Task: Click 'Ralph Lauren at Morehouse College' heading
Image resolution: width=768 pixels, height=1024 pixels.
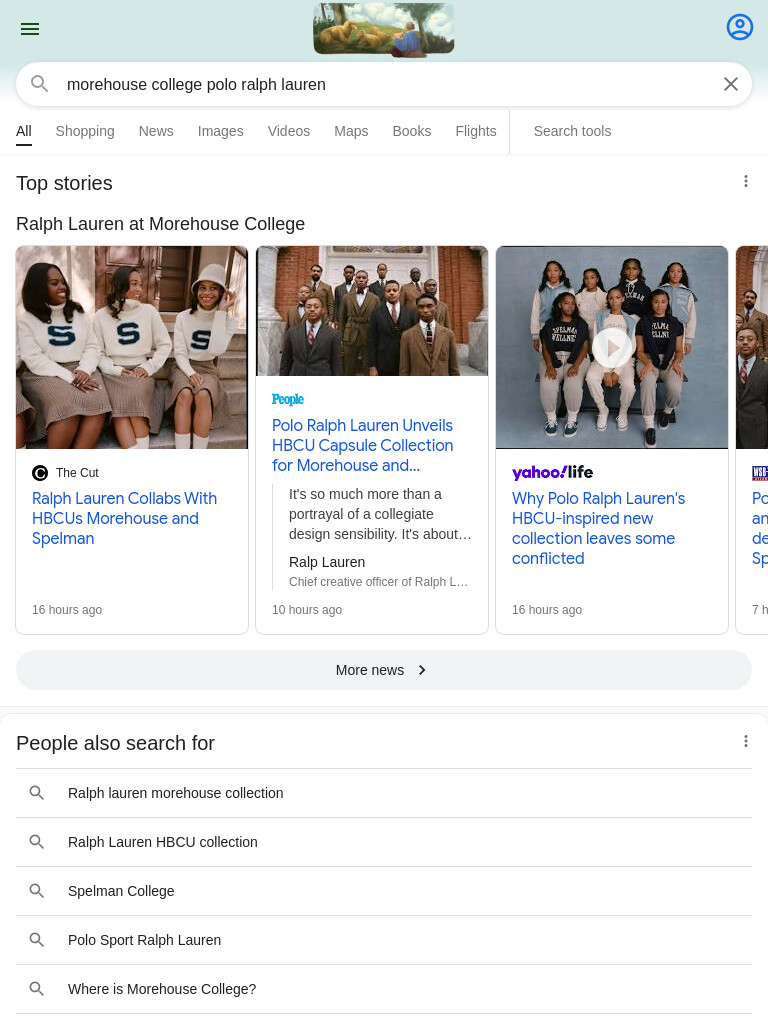Action: tap(161, 224)
